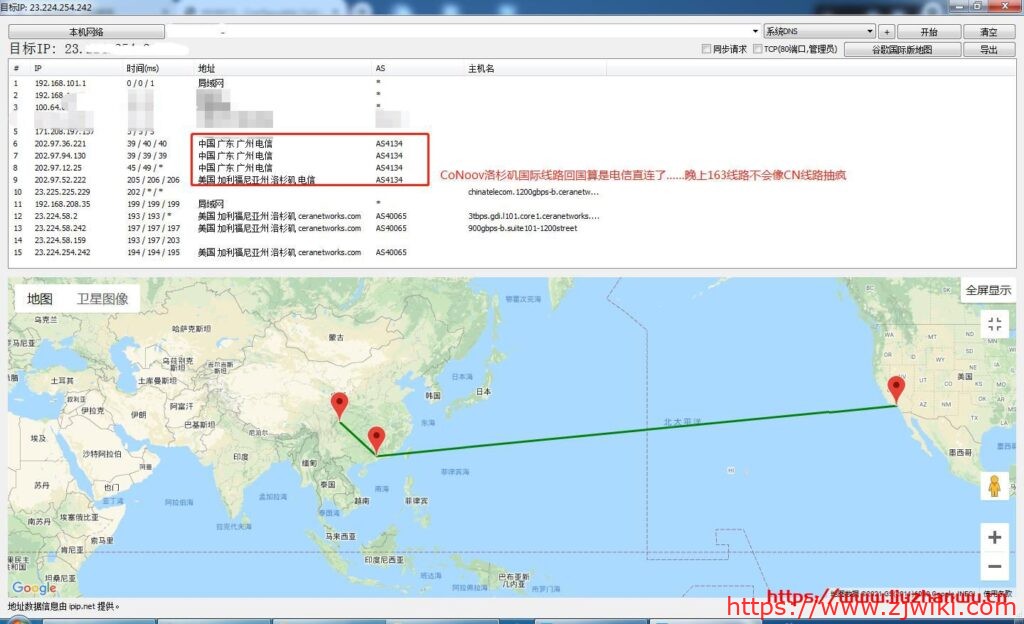Zoom in the map with plus button
The width and height of the screenshot is (1024, 624).
click(994, 537)
